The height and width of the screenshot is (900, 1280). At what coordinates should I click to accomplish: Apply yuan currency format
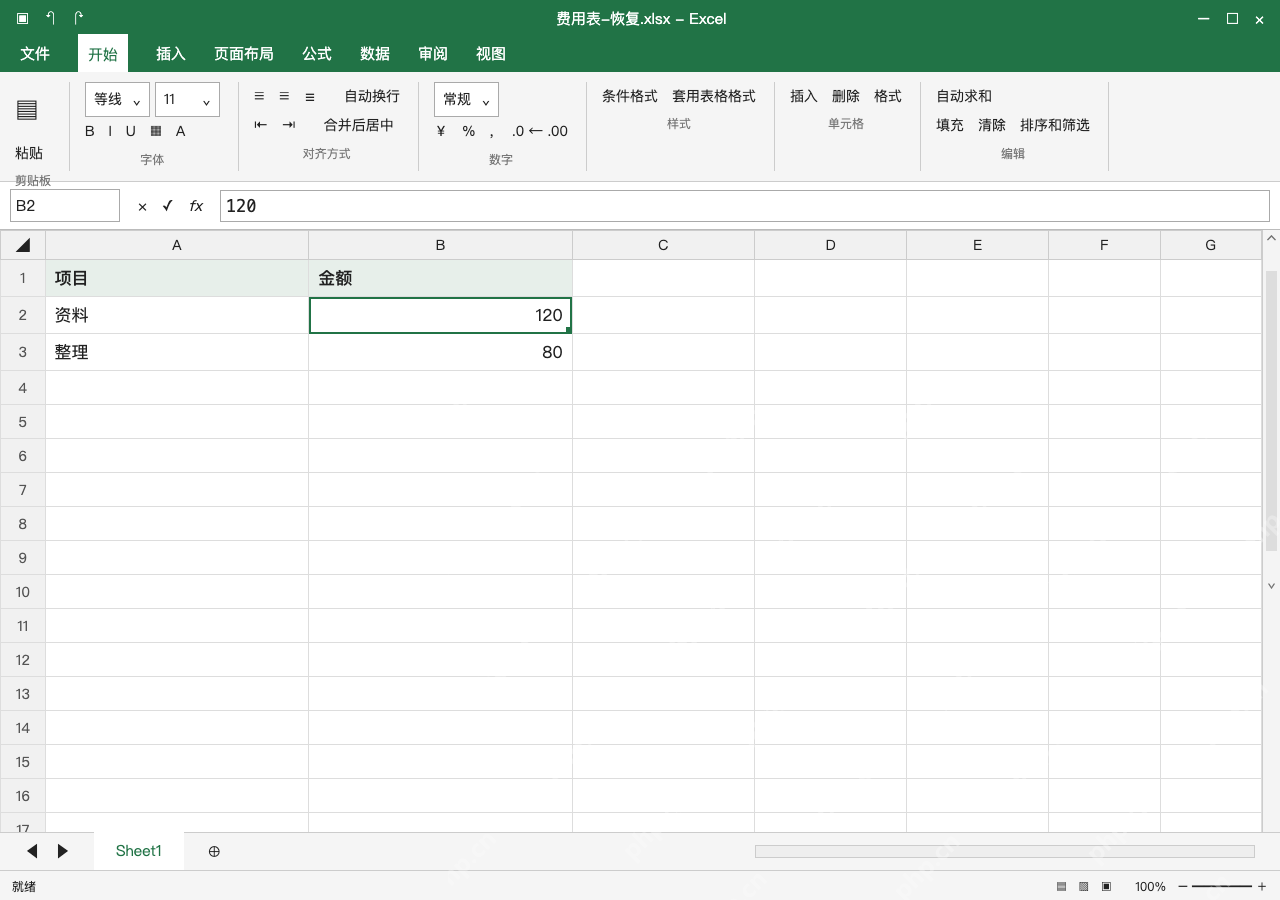(x=441, y=131)
